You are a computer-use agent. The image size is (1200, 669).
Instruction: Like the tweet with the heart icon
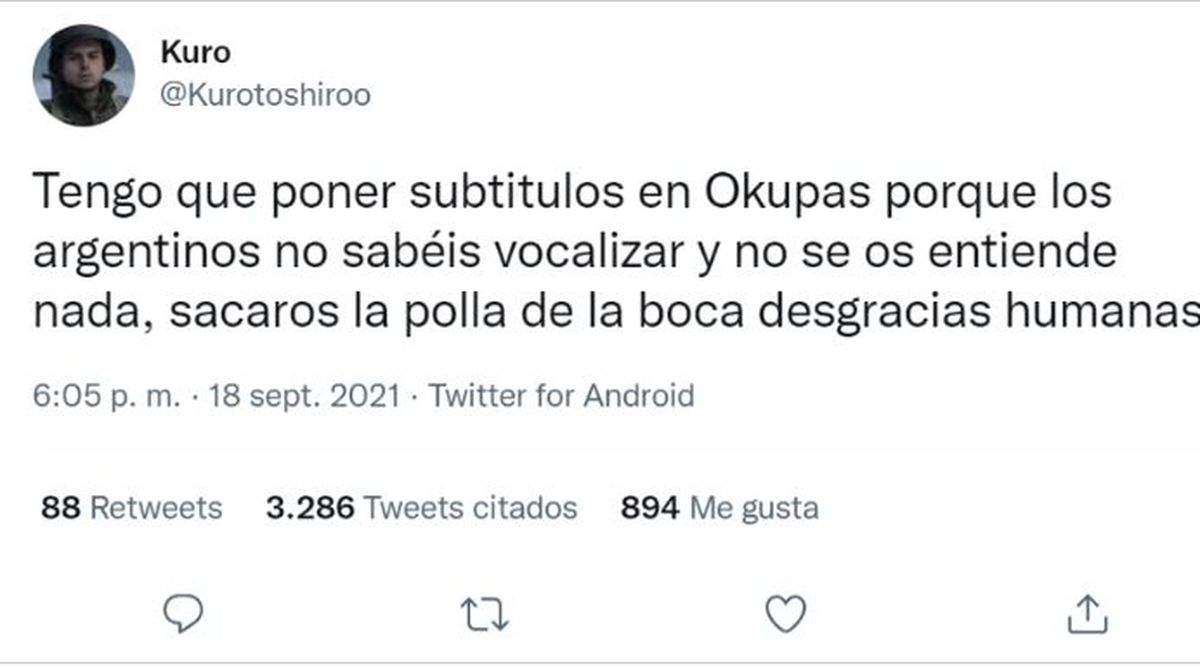[x=785, y=612]
